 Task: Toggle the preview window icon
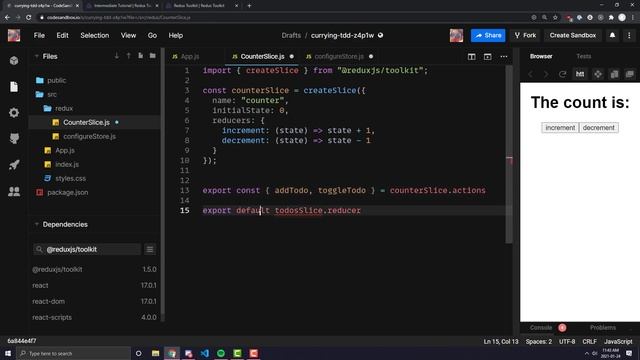(x=487, y=57)
